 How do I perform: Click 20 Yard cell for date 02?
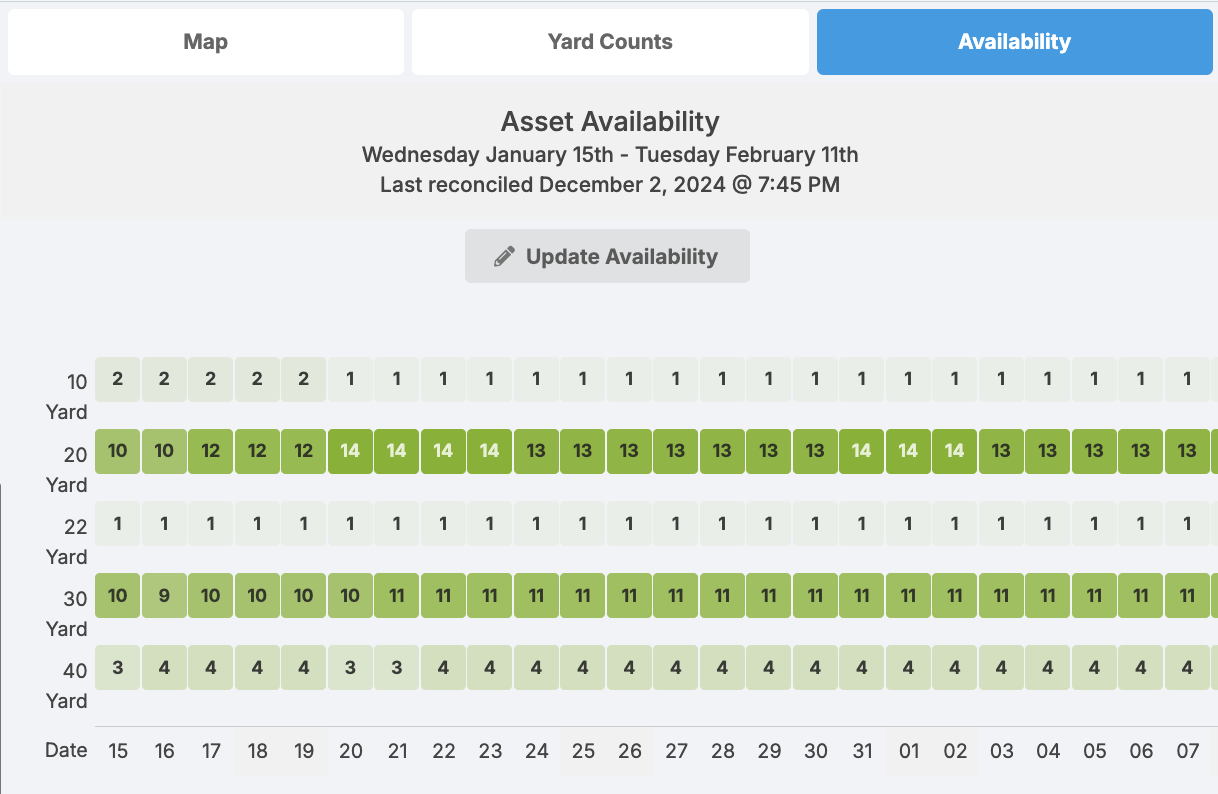click(954, 451)
